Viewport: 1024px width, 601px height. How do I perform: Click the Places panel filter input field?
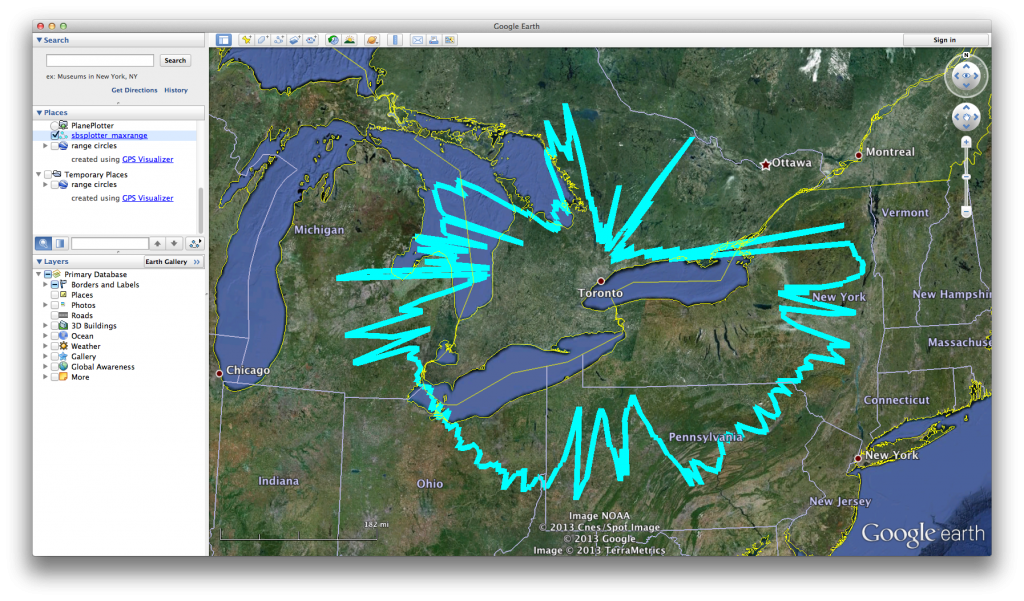(110, 244)
